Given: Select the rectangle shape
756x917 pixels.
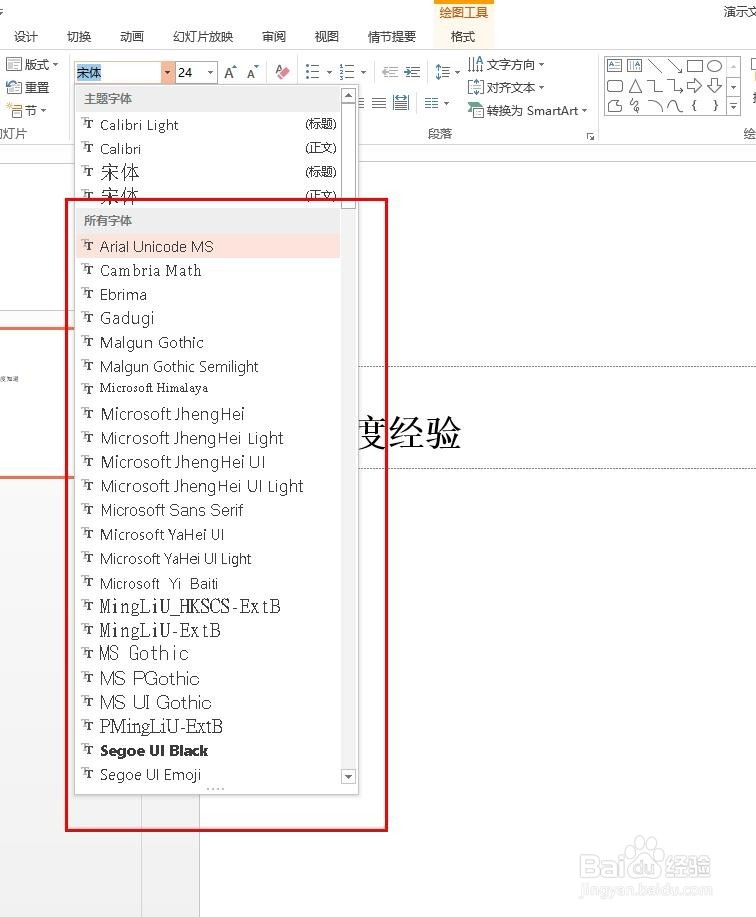Looking at the screenshot, I should click(695, 66).
